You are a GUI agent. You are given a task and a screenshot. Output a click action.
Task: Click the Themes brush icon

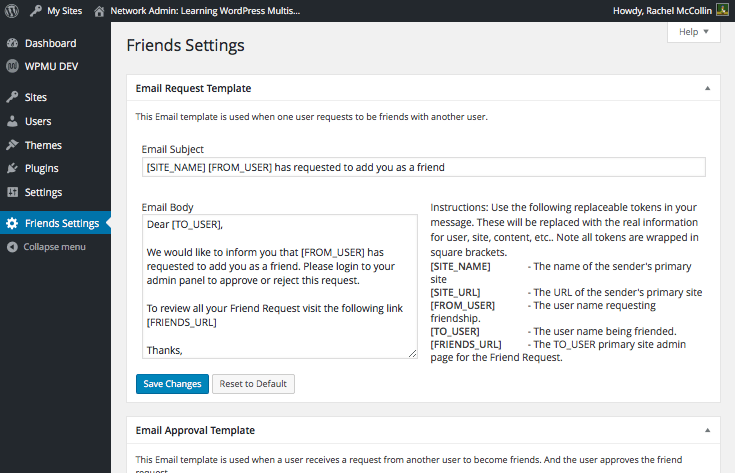(x=13, y=145)
